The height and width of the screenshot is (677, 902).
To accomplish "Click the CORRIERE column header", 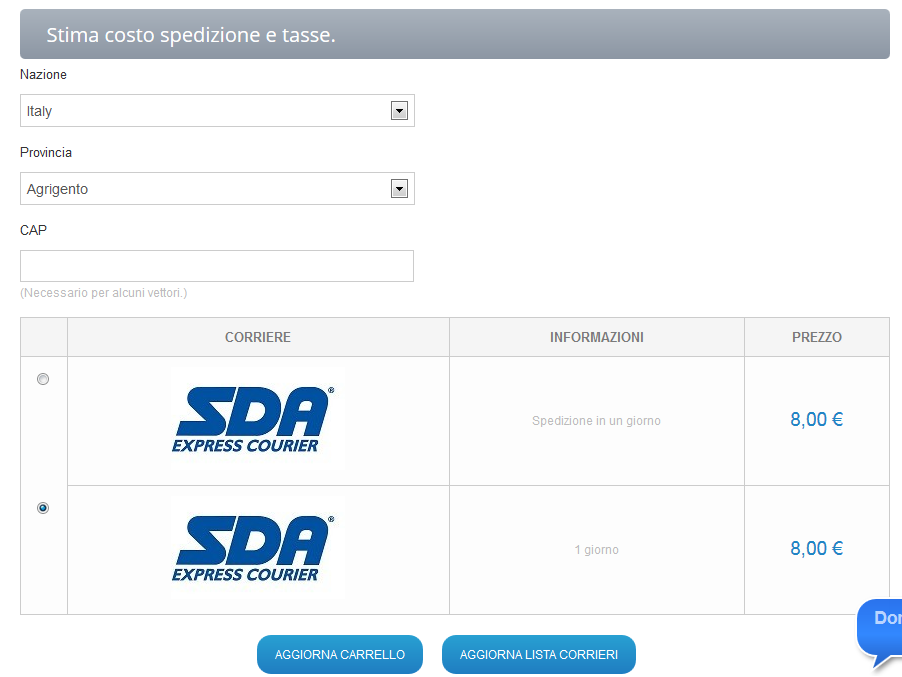I will (x=258, y=337).
